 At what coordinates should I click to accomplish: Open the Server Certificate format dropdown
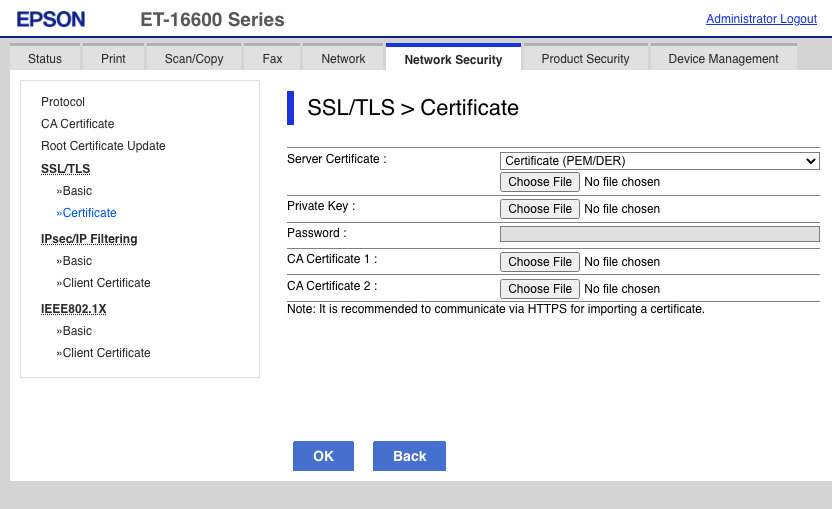(659, 161)
